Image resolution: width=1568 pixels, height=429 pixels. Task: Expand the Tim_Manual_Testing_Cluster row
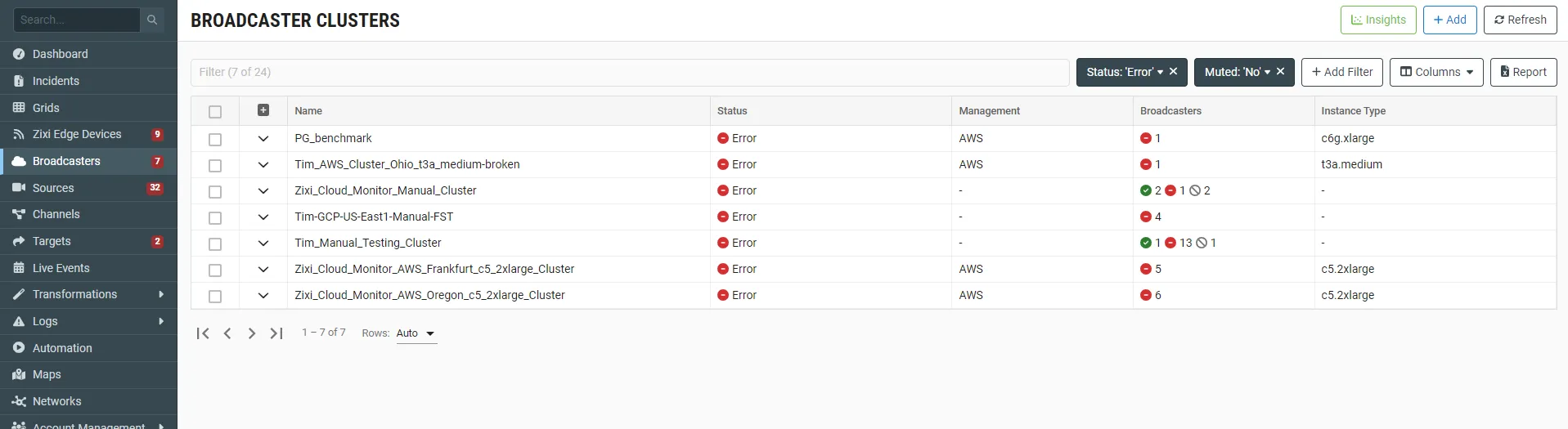(x=263, y=244)
